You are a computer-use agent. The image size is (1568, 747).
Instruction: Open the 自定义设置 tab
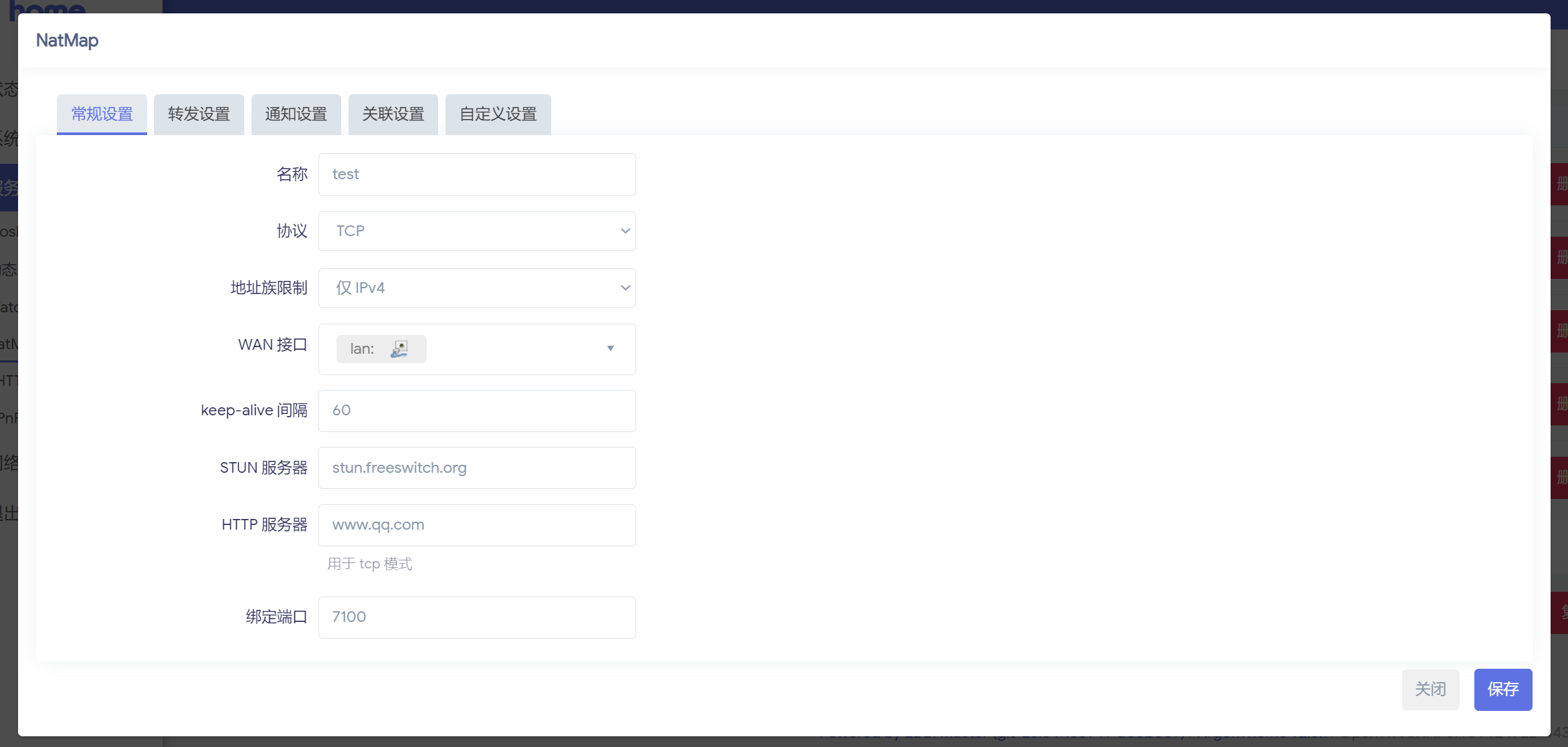pyautogui.click(x=498, y=114)
